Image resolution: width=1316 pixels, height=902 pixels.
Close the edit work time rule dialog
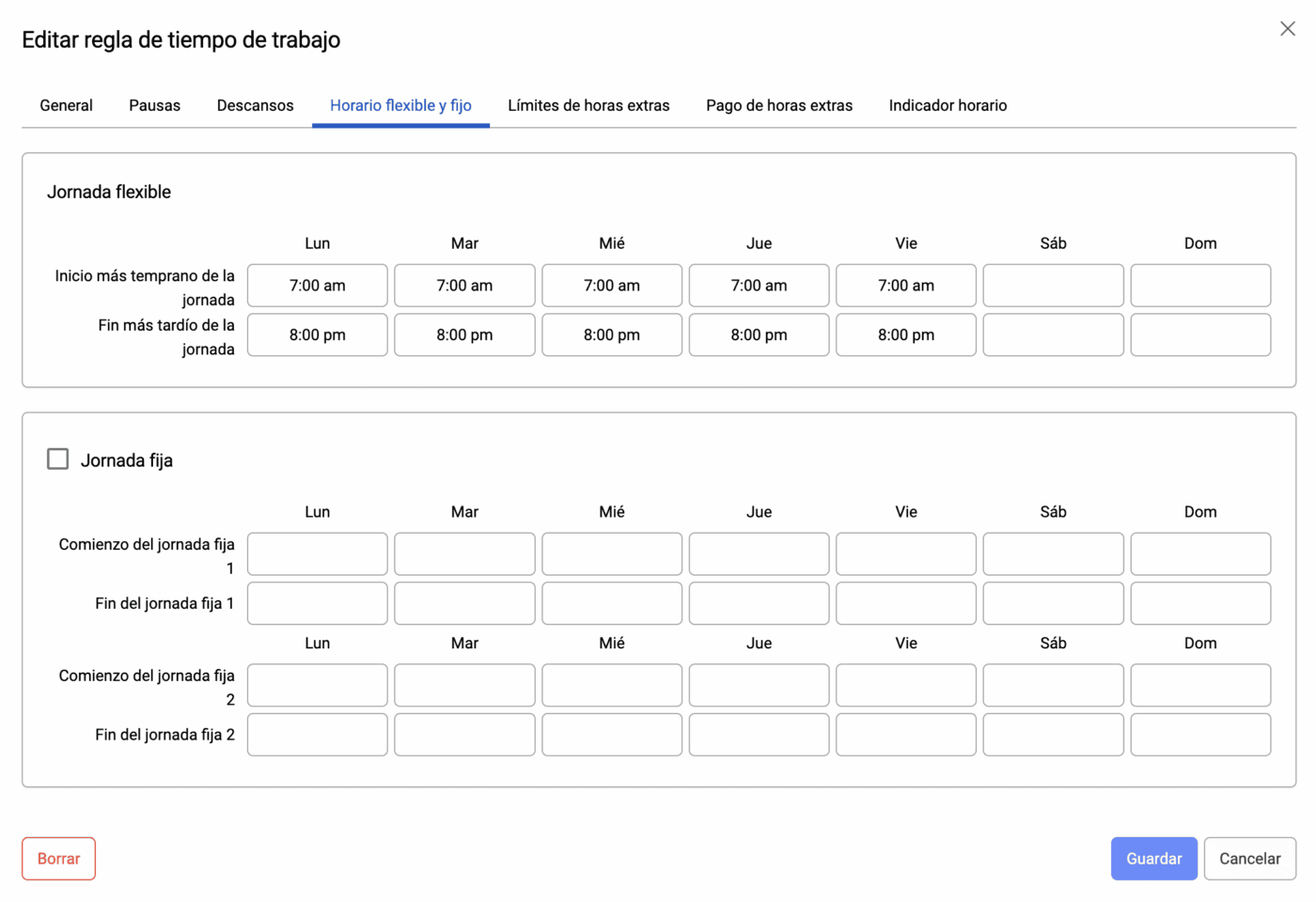[1287, 29]
